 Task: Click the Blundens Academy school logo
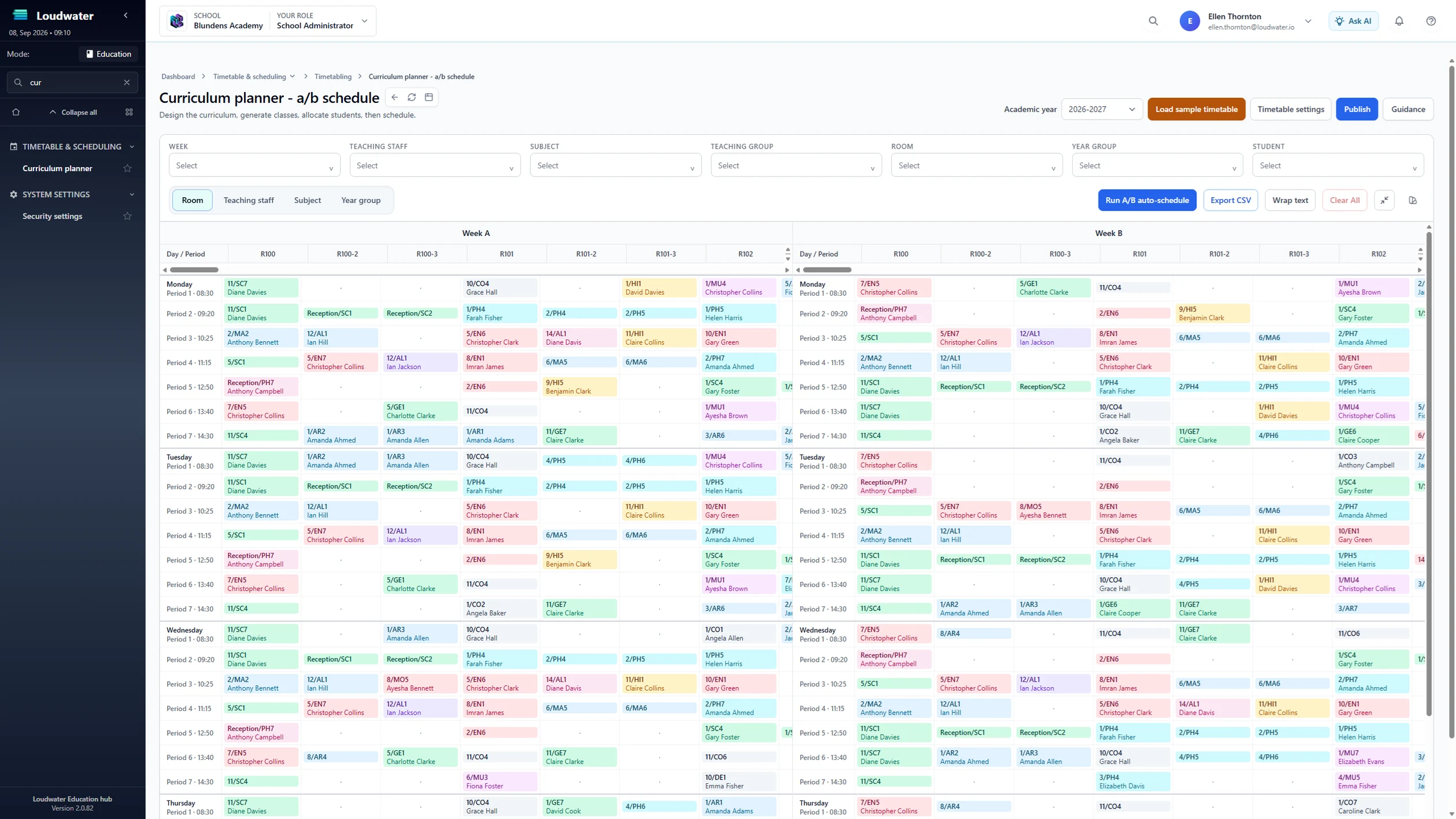coord(177,21)
